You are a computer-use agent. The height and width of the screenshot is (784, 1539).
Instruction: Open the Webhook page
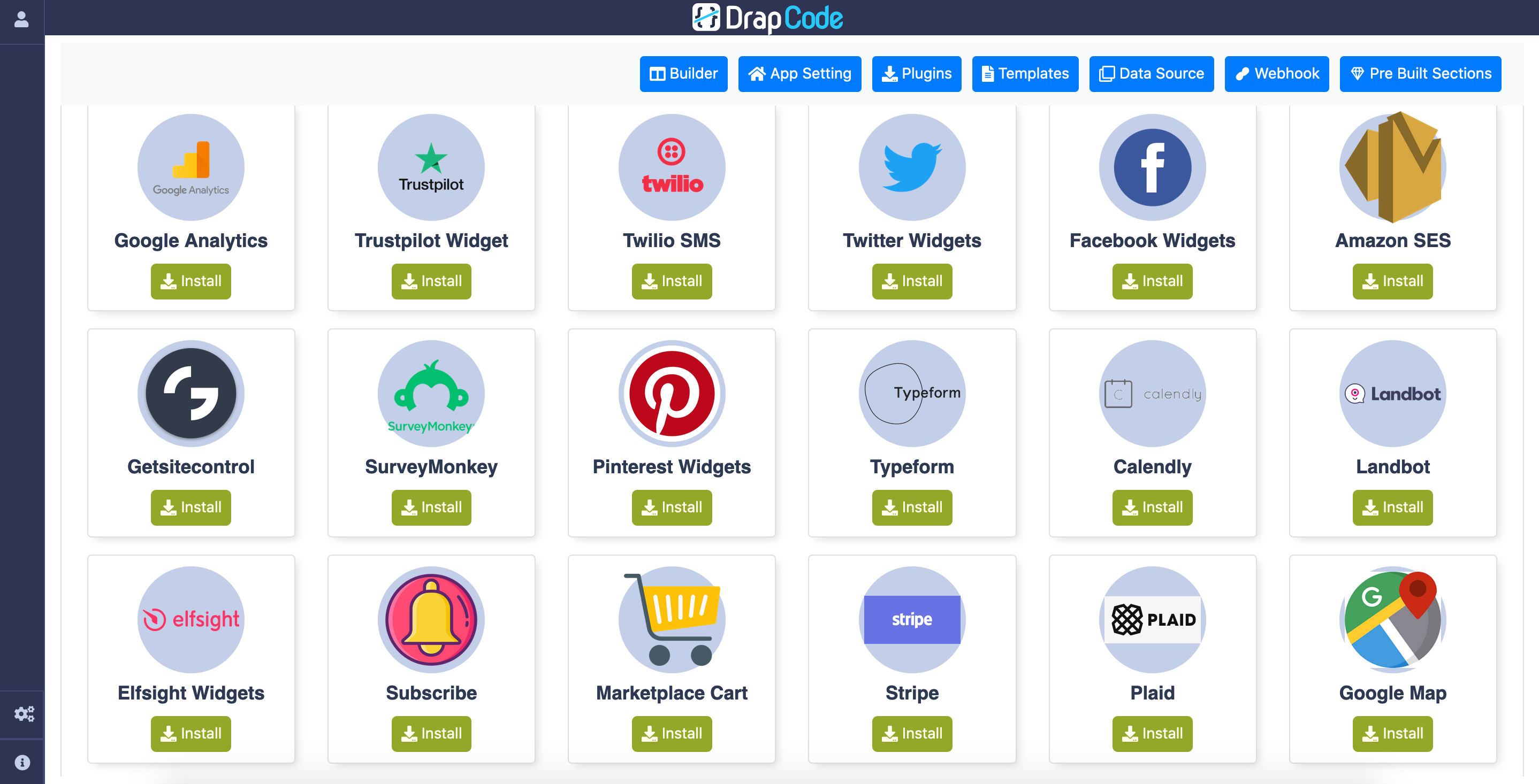[x=1277, y=73]
